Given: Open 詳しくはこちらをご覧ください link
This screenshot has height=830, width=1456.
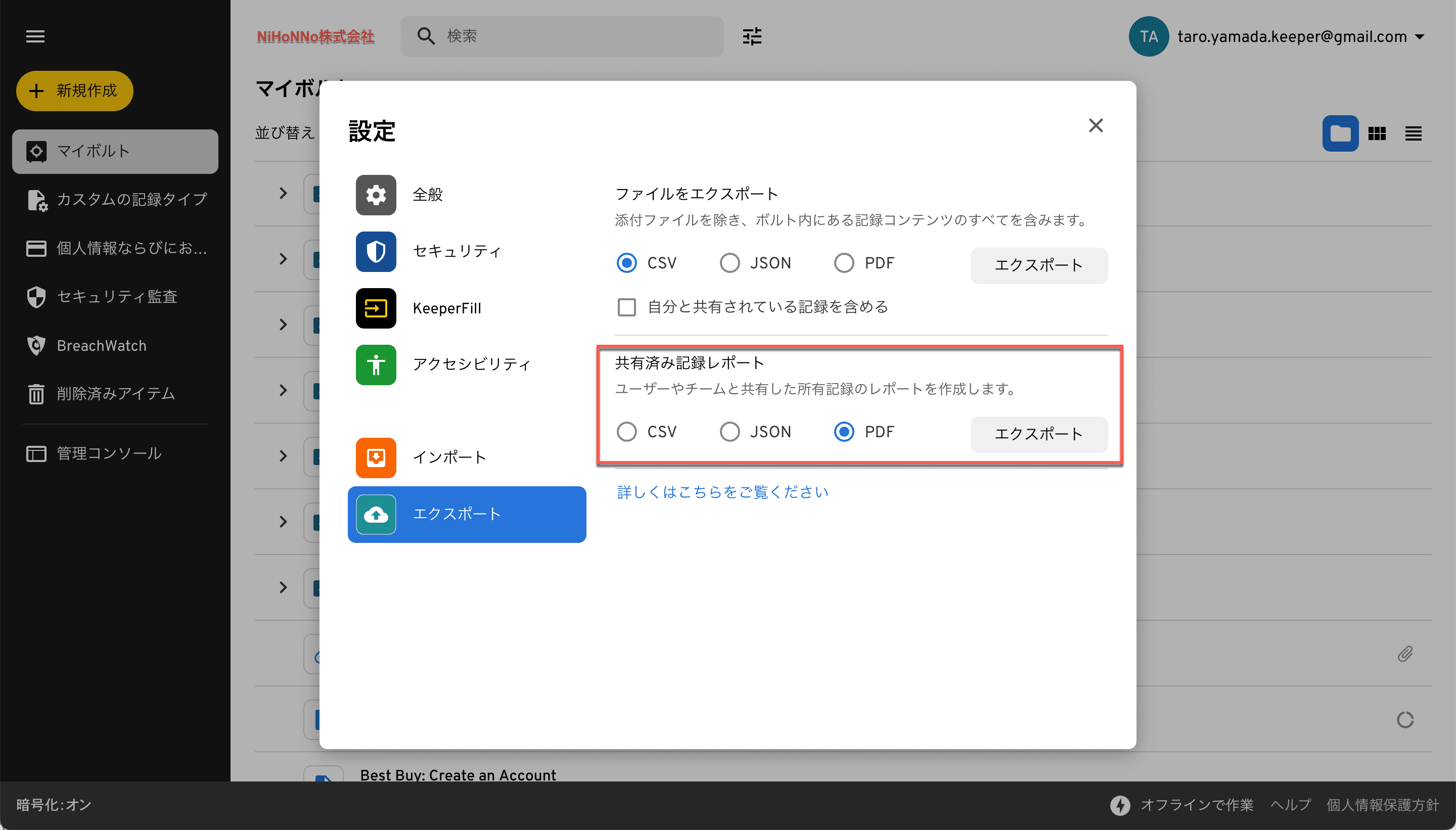Looking at the screenshot, I should coord(722,492).
